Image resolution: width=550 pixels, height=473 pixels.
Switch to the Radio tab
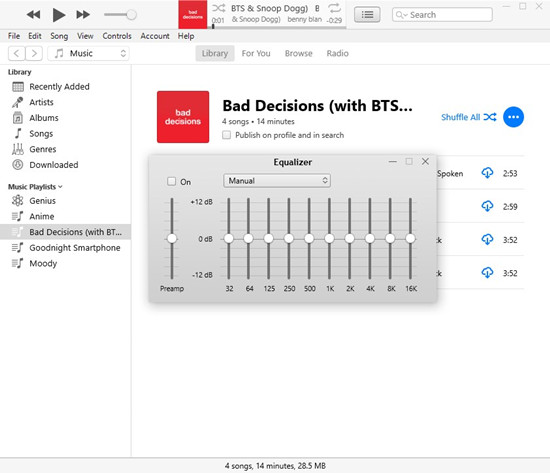[x=337, y=53]
